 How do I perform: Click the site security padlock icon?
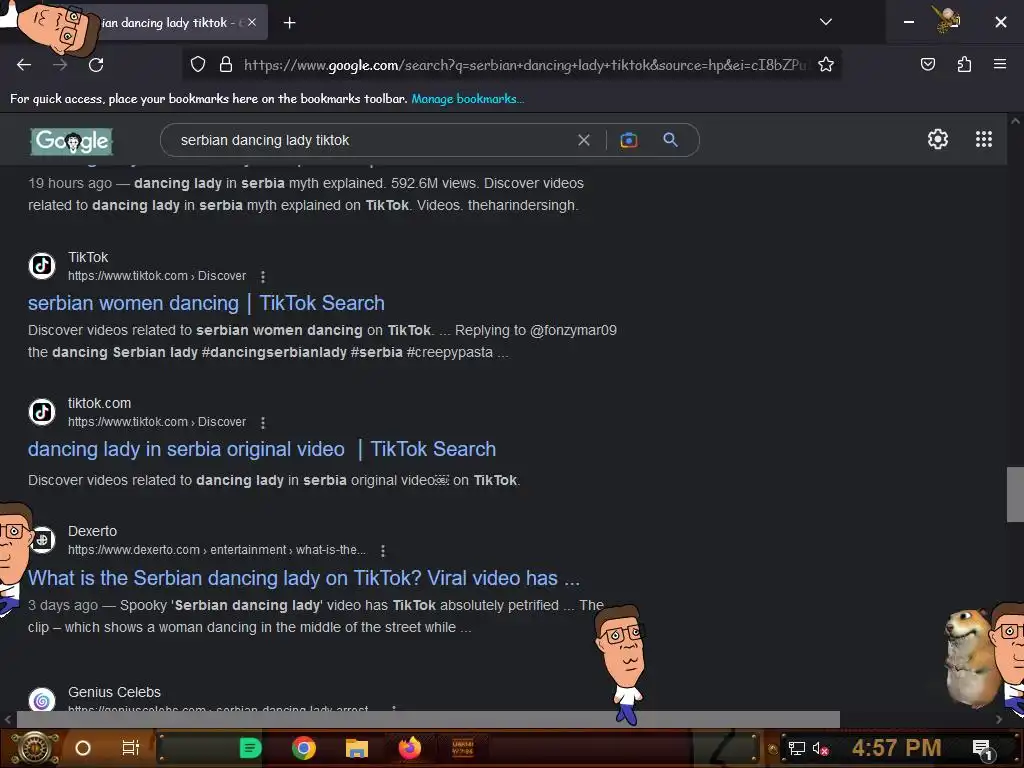226,64
